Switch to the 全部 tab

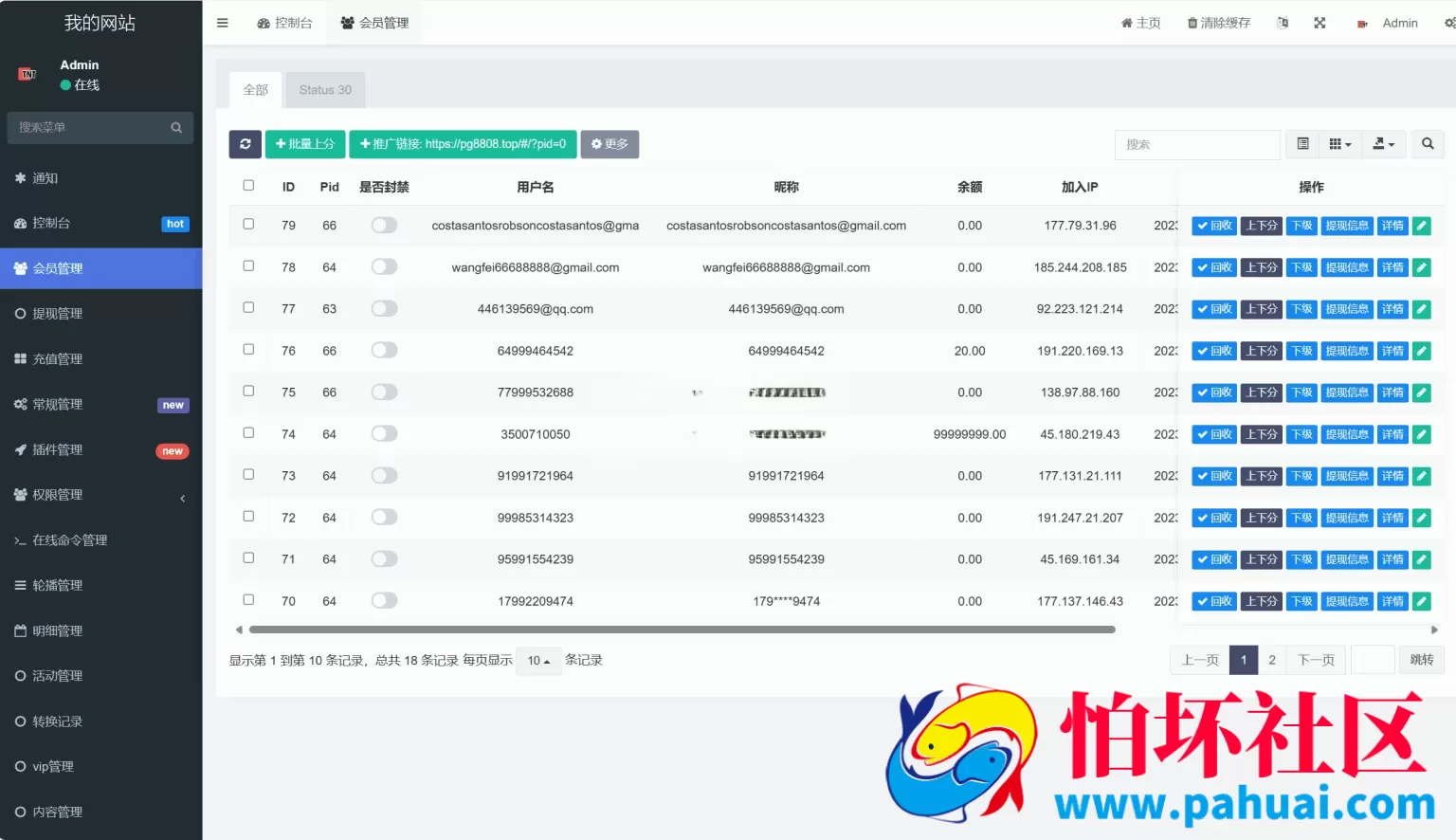[256, 90]
